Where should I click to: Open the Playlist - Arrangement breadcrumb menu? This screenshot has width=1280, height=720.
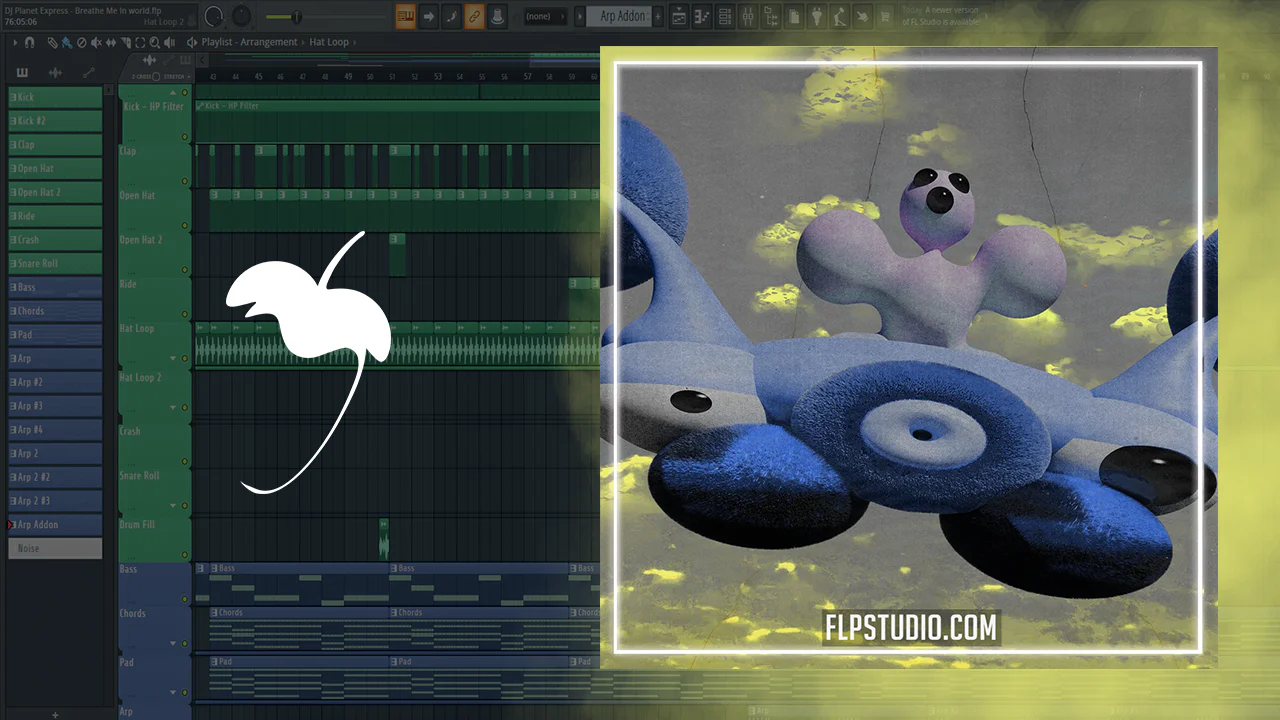coord(250,42)
